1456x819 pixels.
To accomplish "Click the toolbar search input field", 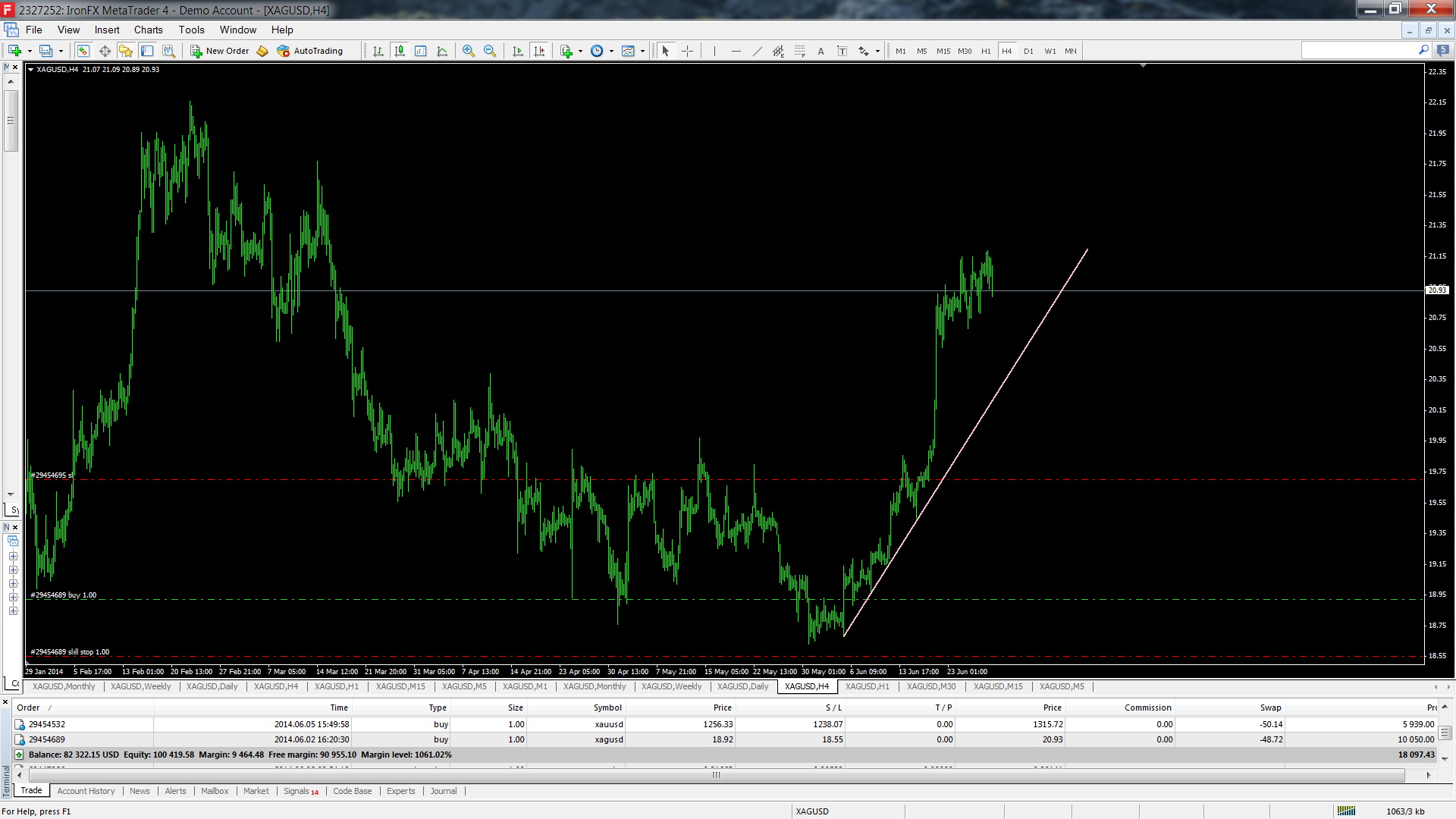I will pos(1358,50).
